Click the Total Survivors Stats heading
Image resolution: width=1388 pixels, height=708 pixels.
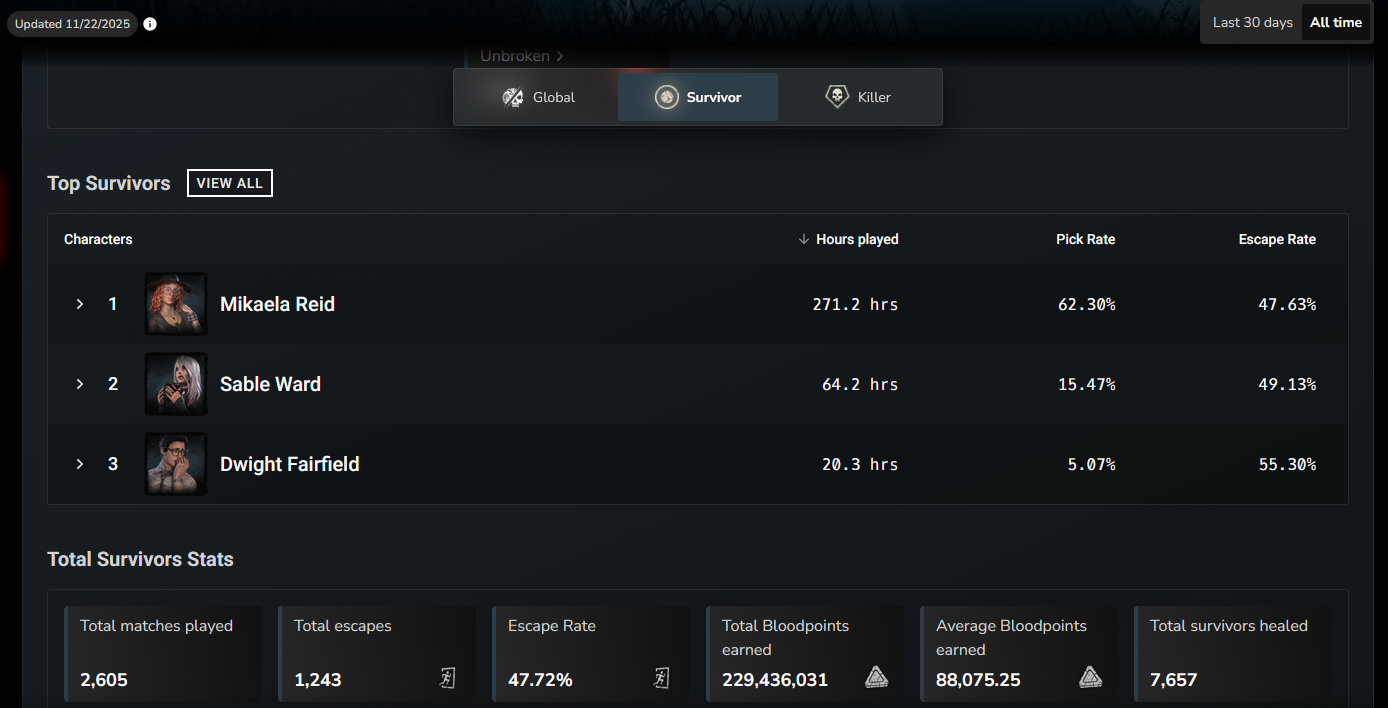click(x=140, y=559)
